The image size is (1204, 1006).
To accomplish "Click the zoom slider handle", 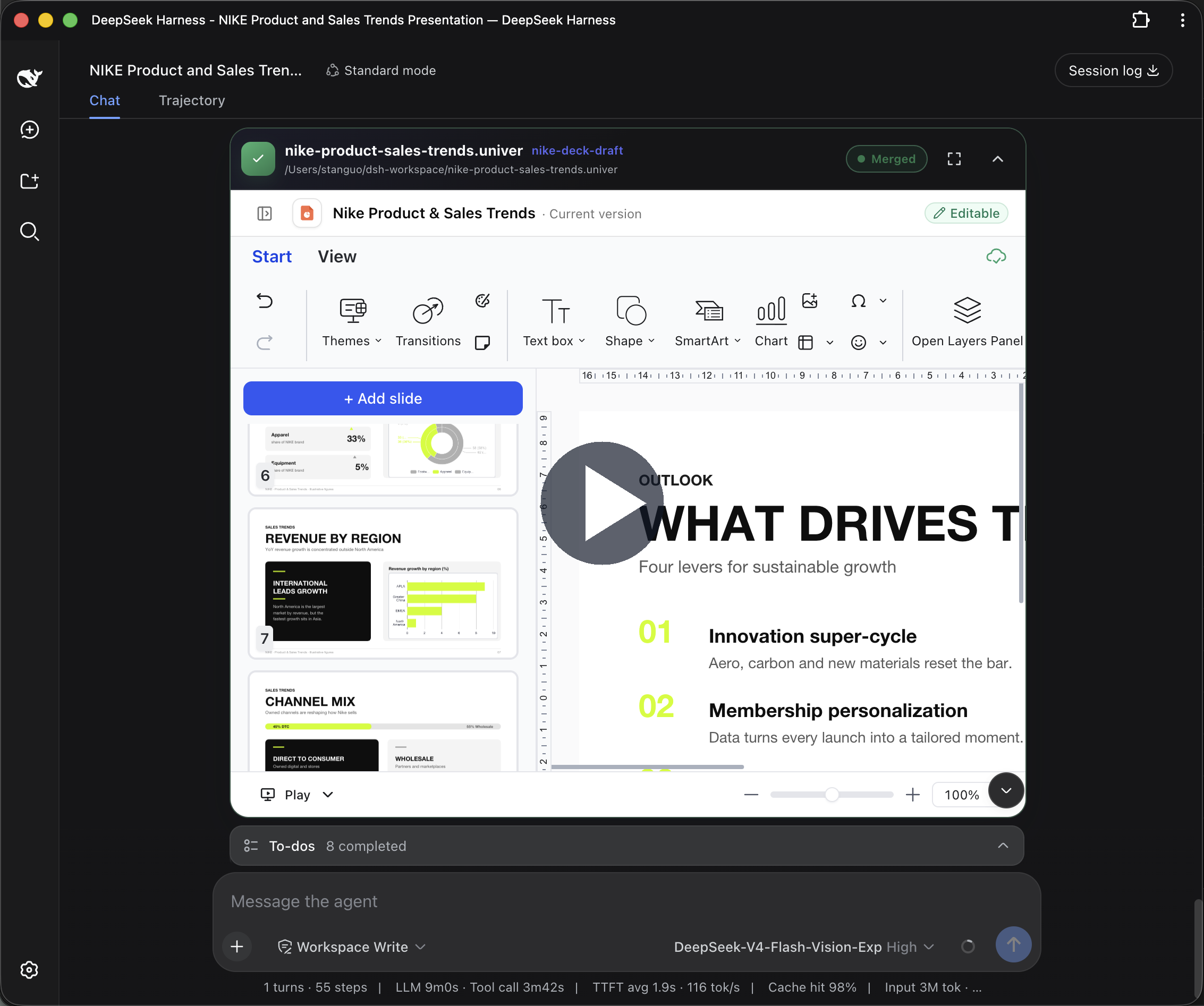I will tap(832, 795).
